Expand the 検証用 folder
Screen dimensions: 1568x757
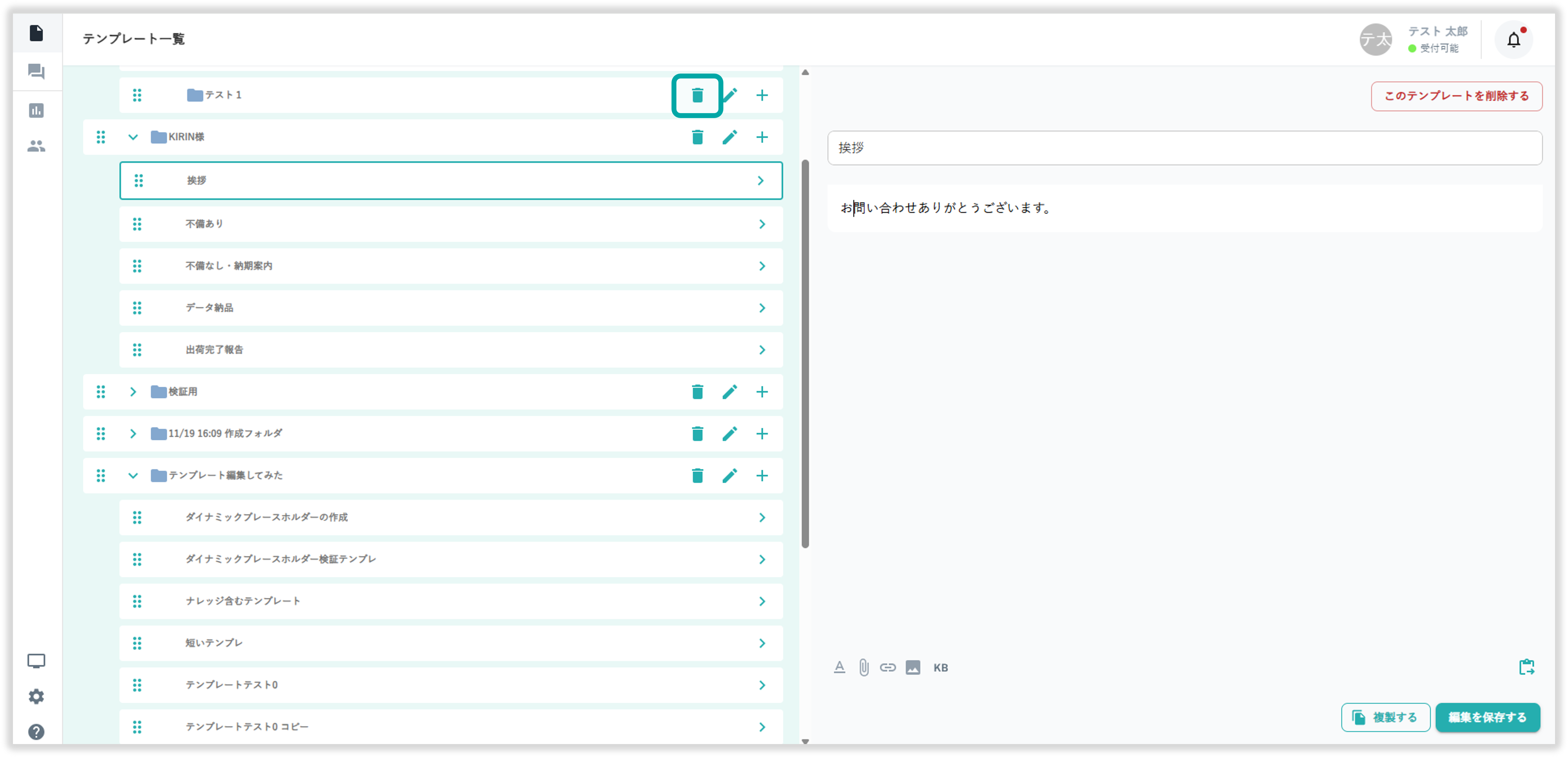pos(133,391)
